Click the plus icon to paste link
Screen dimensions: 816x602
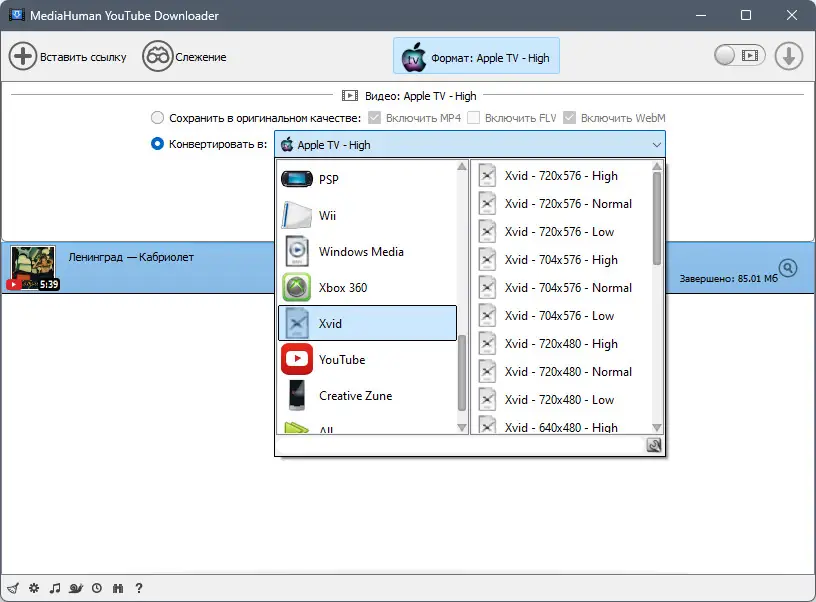click(22, 56)
